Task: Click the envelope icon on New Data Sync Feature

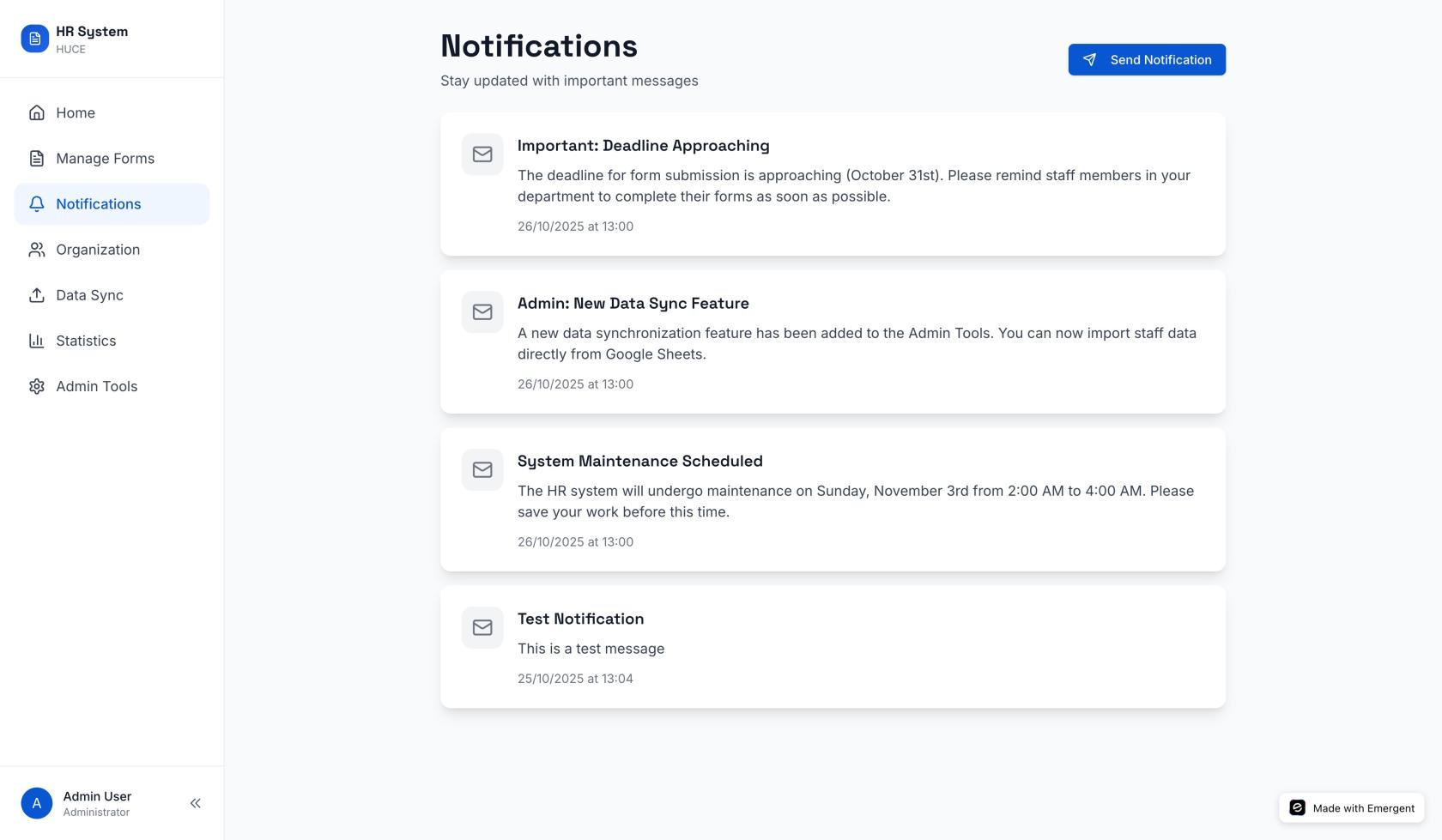Action: point(482,312)
